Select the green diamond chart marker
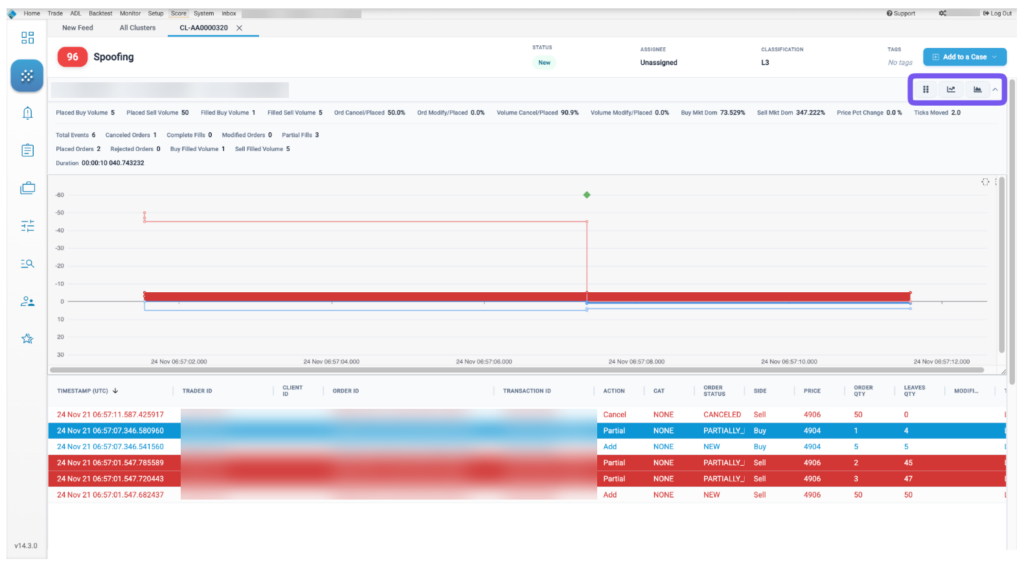The width and height of the screenshot is (1024, 576). [x=586, y=195]
